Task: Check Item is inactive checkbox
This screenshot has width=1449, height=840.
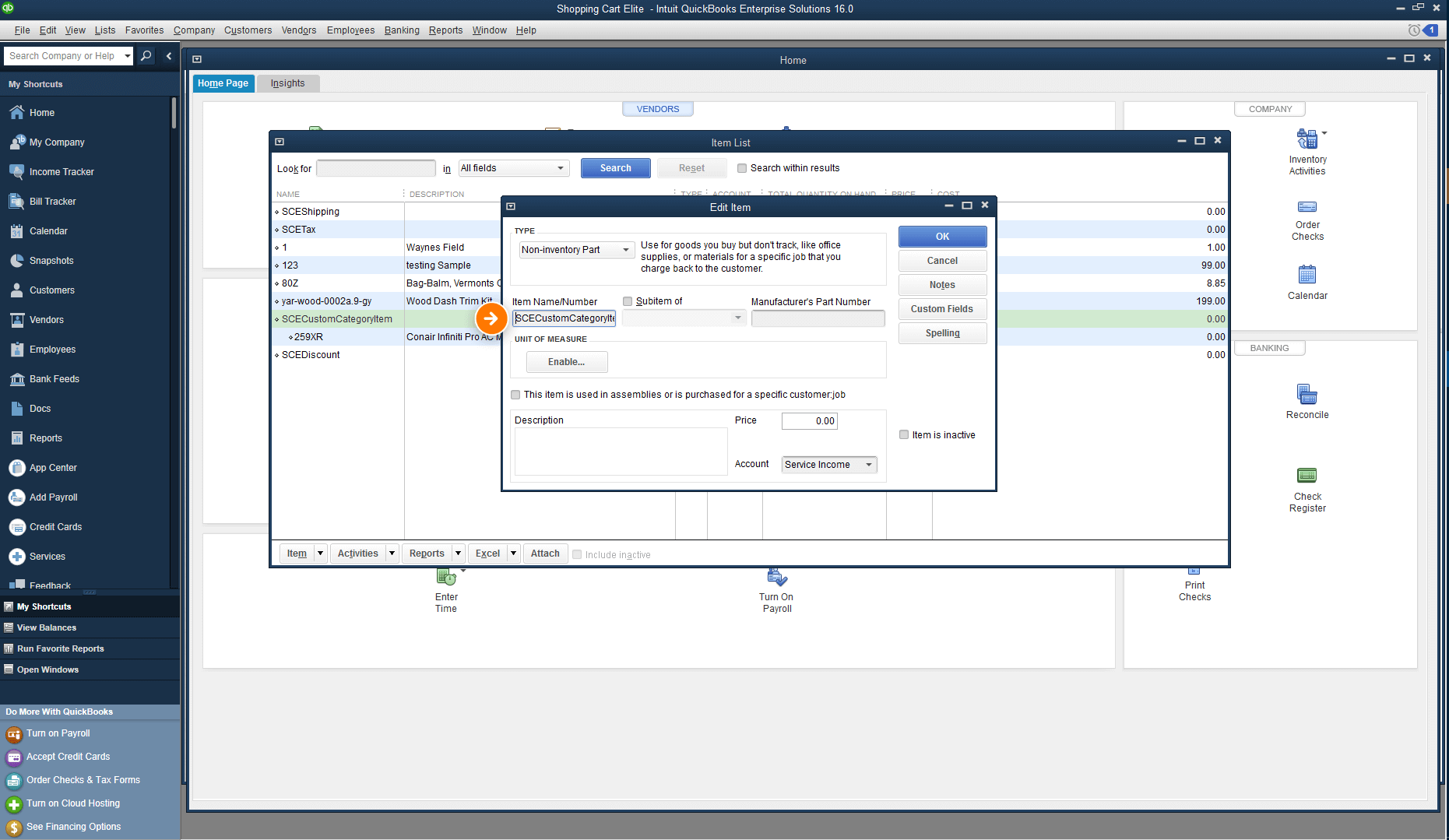Action: pos(904,435)
